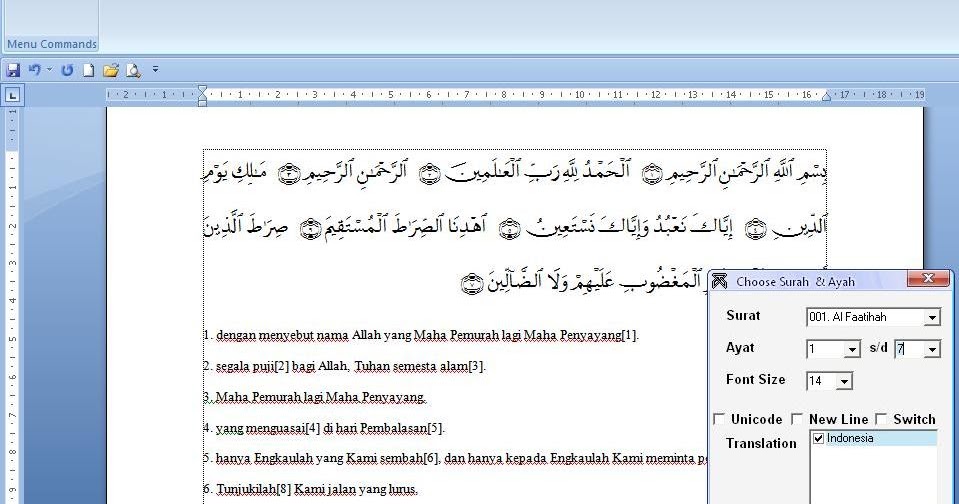Viewport: 959px width, 504px height.
Task: Enable the Switch checkbox
Action: tap(881, 420)
